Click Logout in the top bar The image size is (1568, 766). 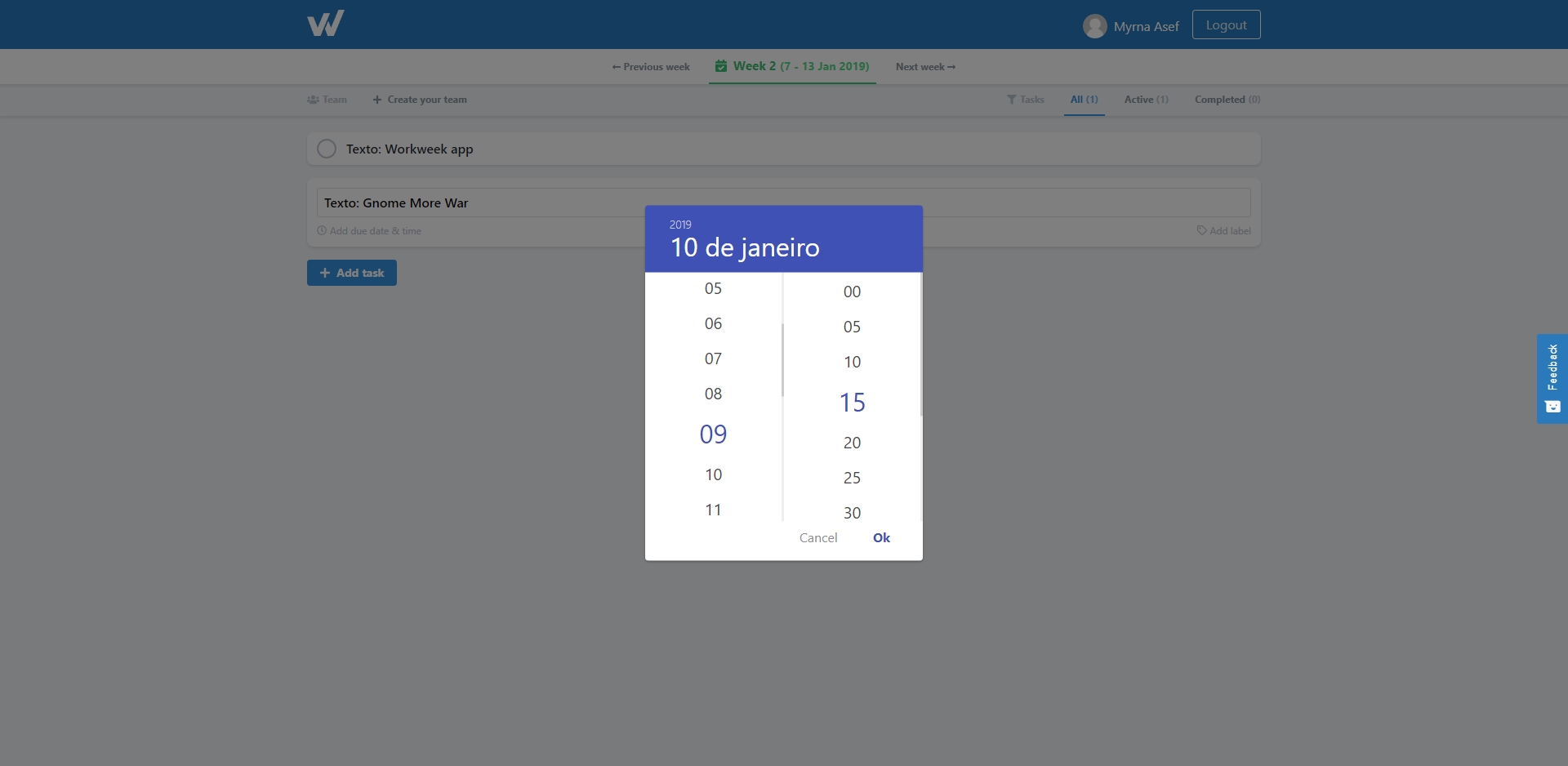1225,24
